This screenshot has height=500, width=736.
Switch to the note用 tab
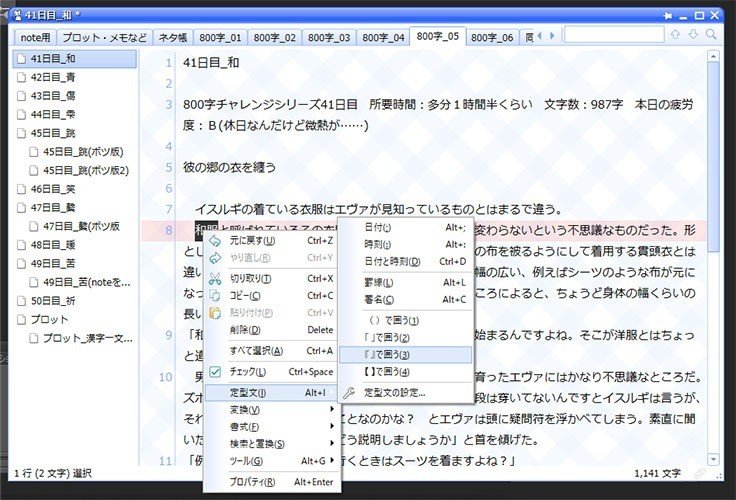coord(35,38)
